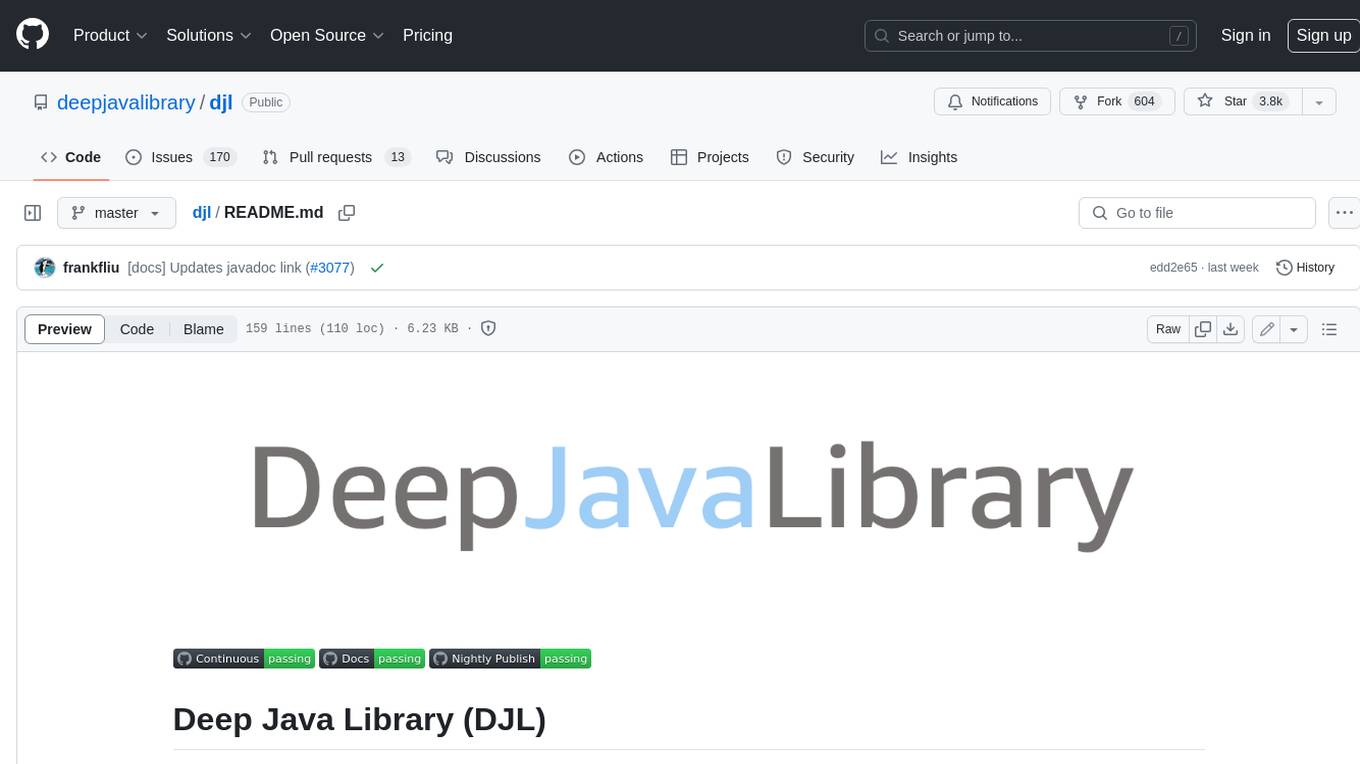Switch to the Code tab

point(70,157)
